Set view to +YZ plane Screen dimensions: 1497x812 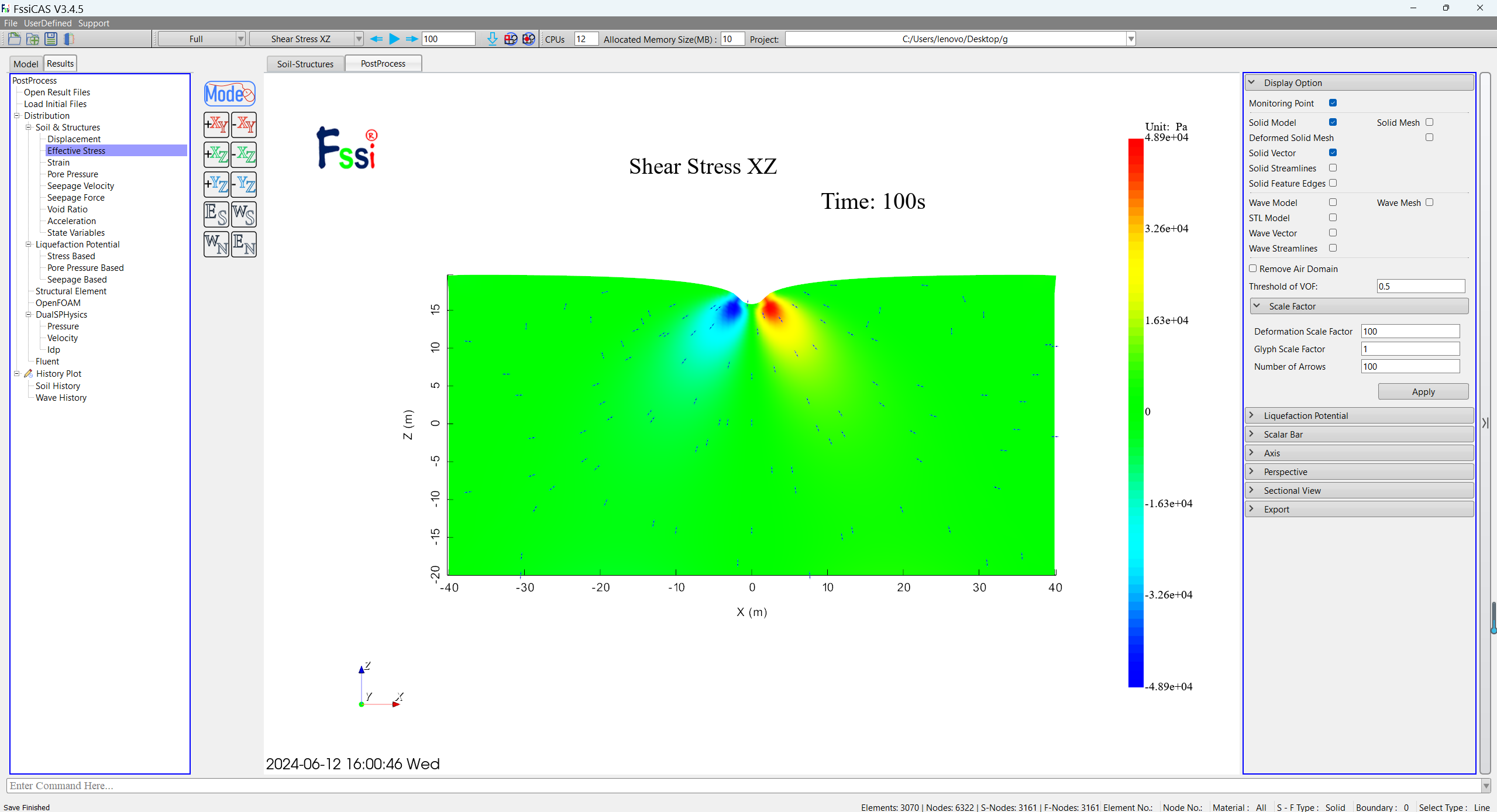click(x=216, y=184)
